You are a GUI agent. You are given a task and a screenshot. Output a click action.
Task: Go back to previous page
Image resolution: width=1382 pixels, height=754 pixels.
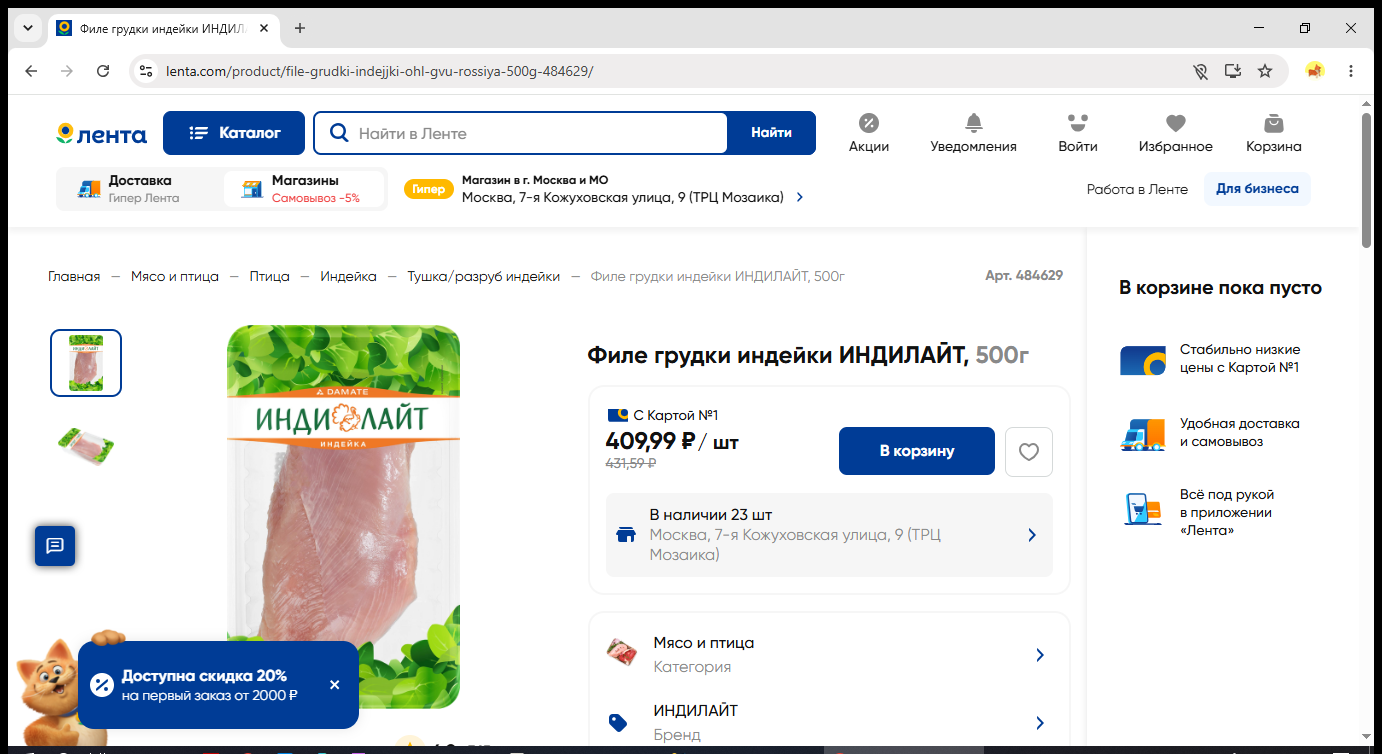(31, 71)
